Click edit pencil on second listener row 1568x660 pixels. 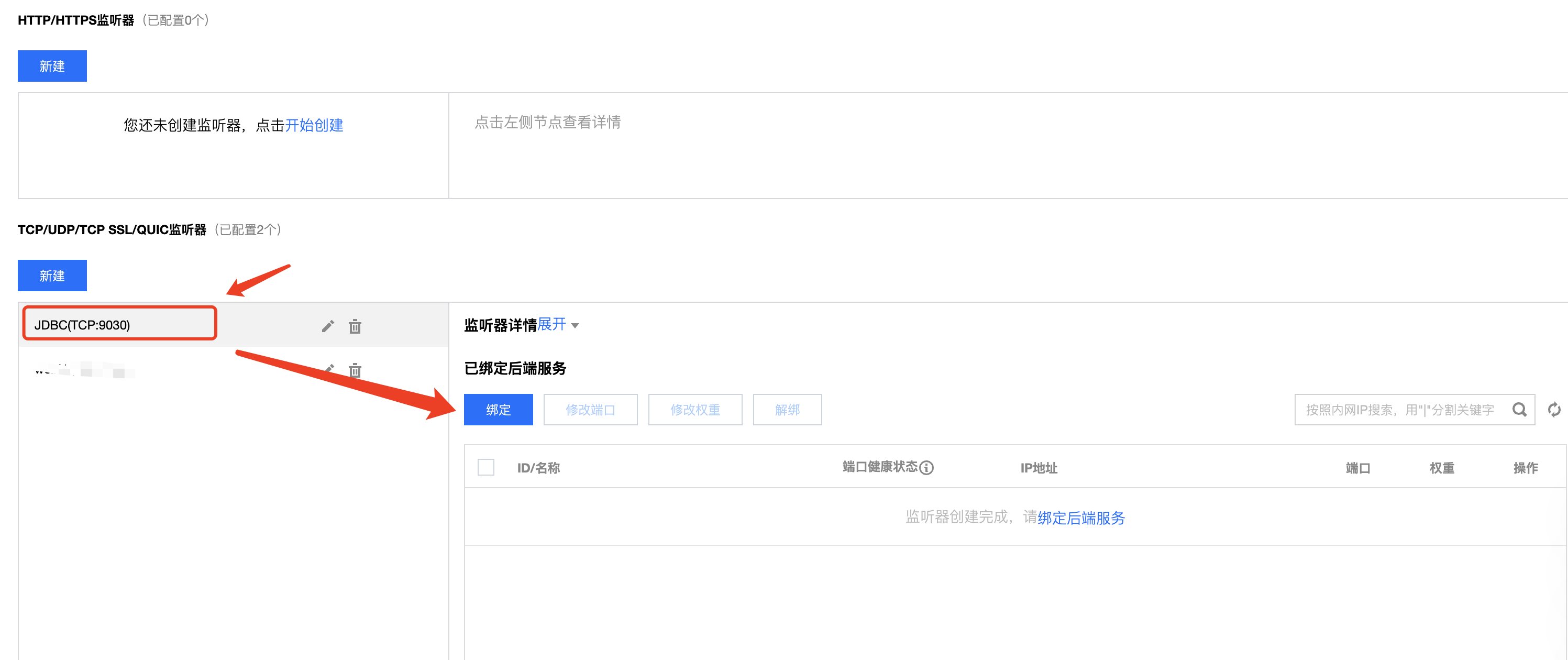pos(329,368)
